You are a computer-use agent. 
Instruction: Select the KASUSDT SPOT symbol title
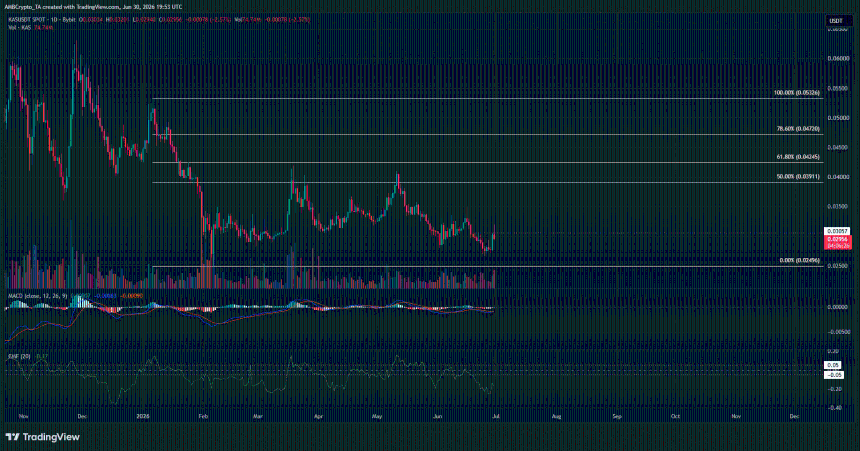point(28,20)
